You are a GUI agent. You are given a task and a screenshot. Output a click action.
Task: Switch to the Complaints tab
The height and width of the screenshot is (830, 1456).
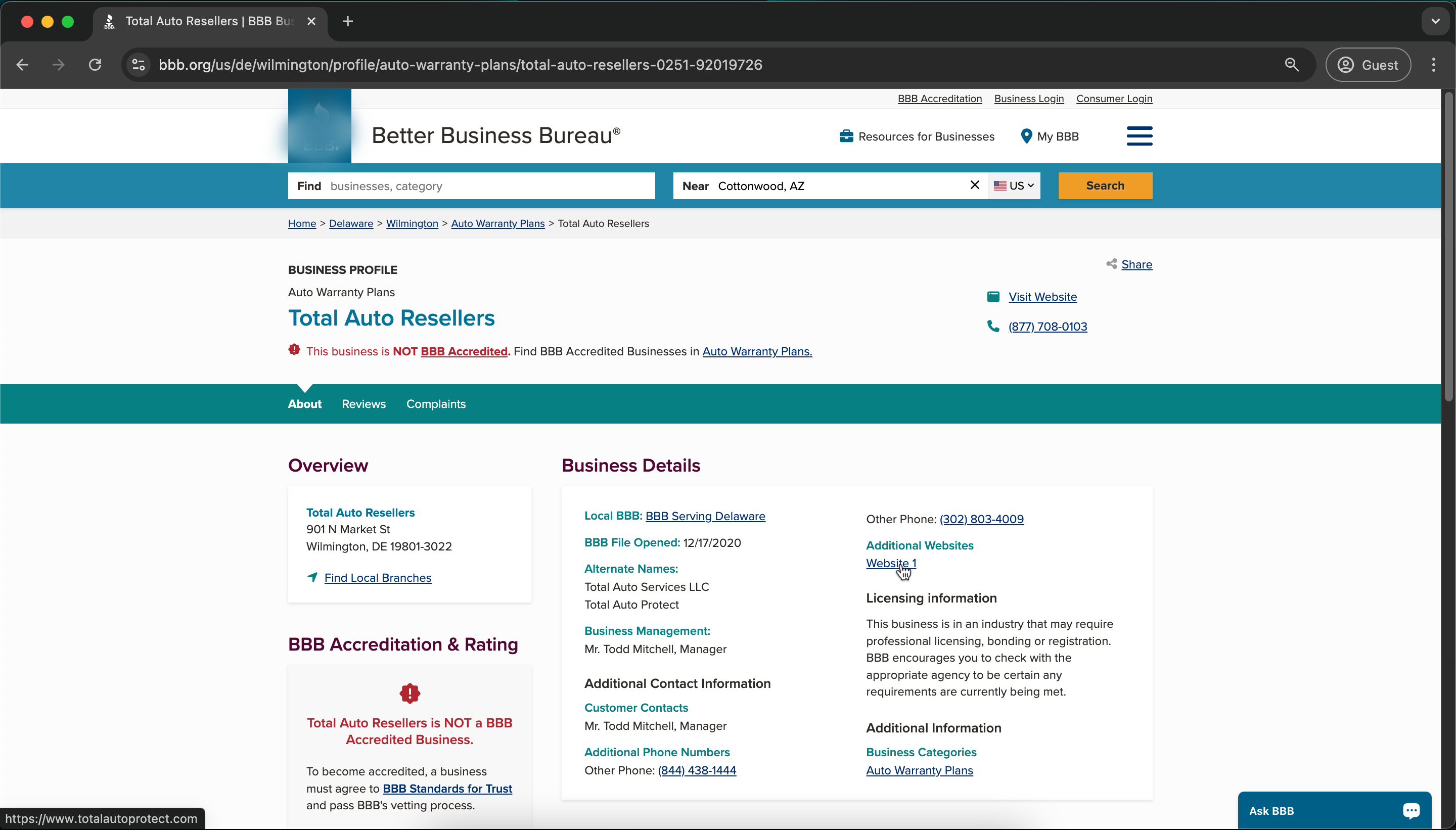[x=436, y=404]
